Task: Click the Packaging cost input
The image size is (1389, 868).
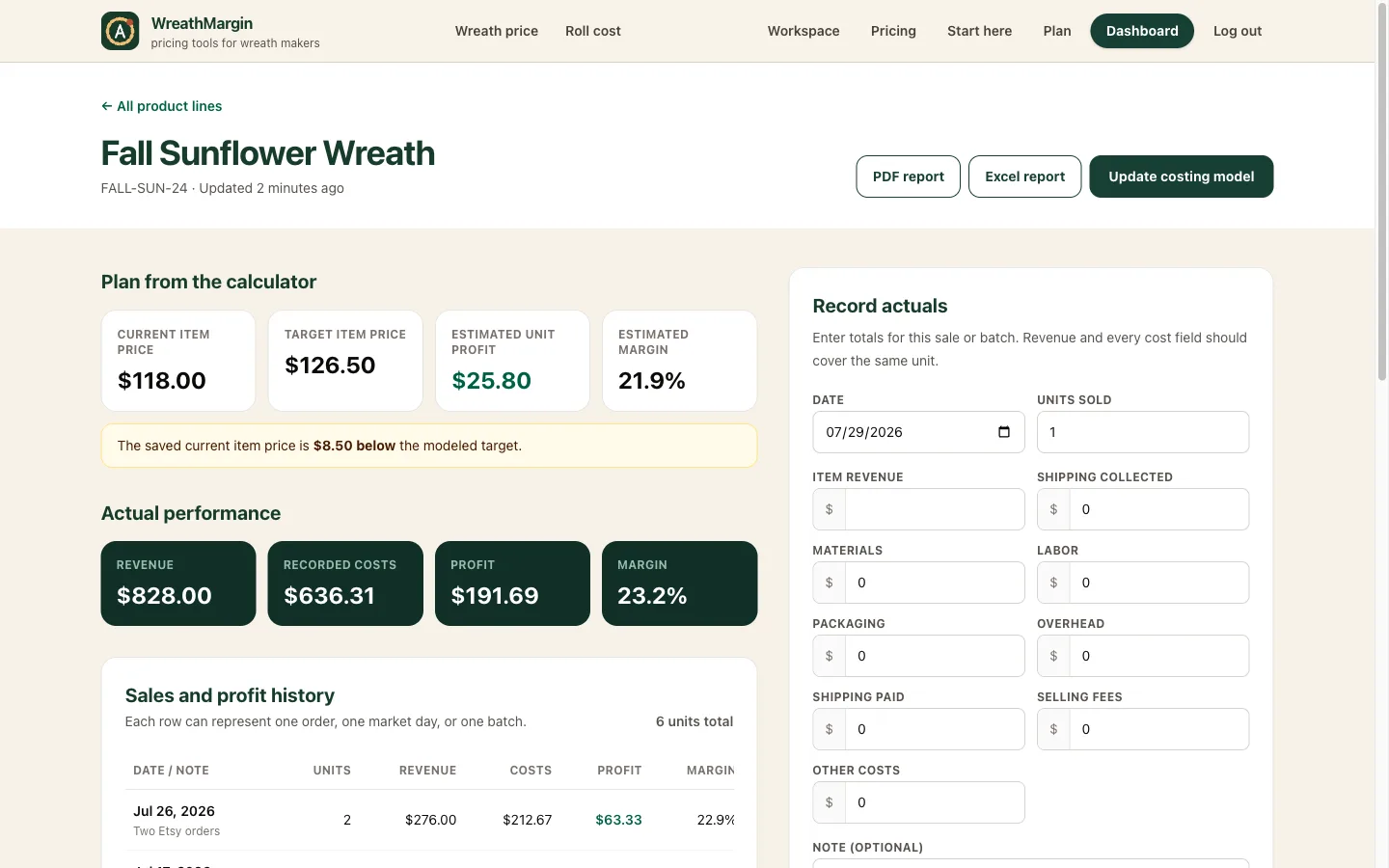Action: 935,656
